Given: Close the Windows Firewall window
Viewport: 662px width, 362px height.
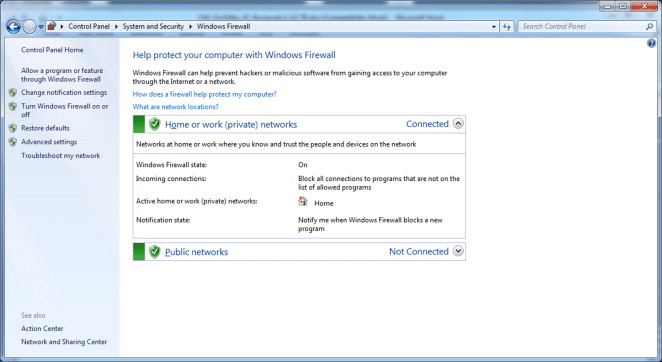Looking at the screenshot, I should point(645,6).
